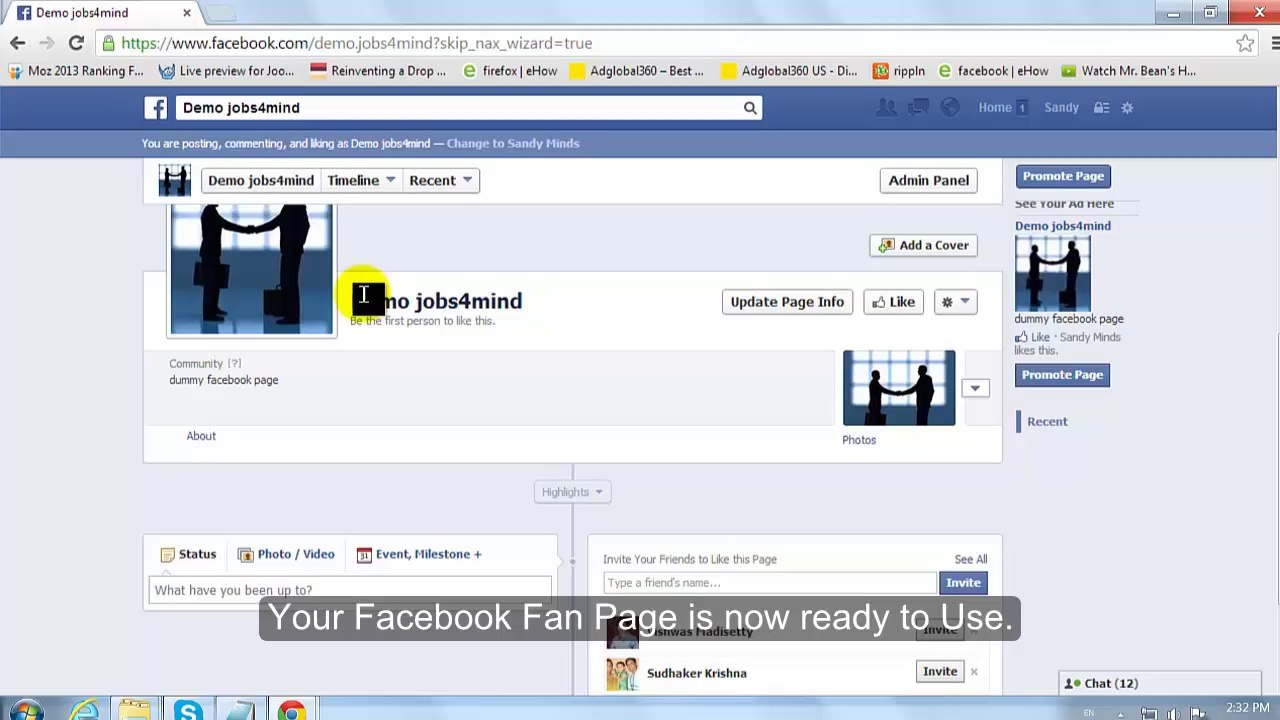Open the Windows Start button
This screenshot has height=720, width=1280.
pyautogui.click(x=25, y=710)
